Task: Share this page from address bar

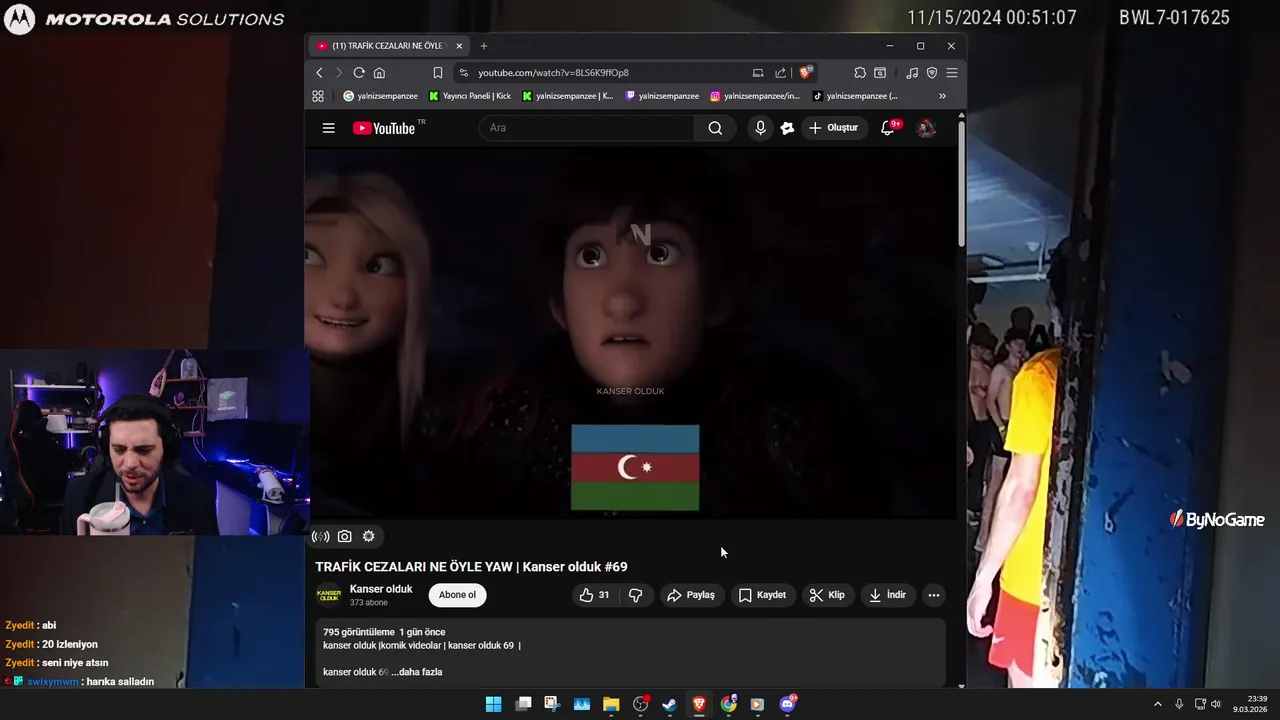Action: [x=781, y=73]
